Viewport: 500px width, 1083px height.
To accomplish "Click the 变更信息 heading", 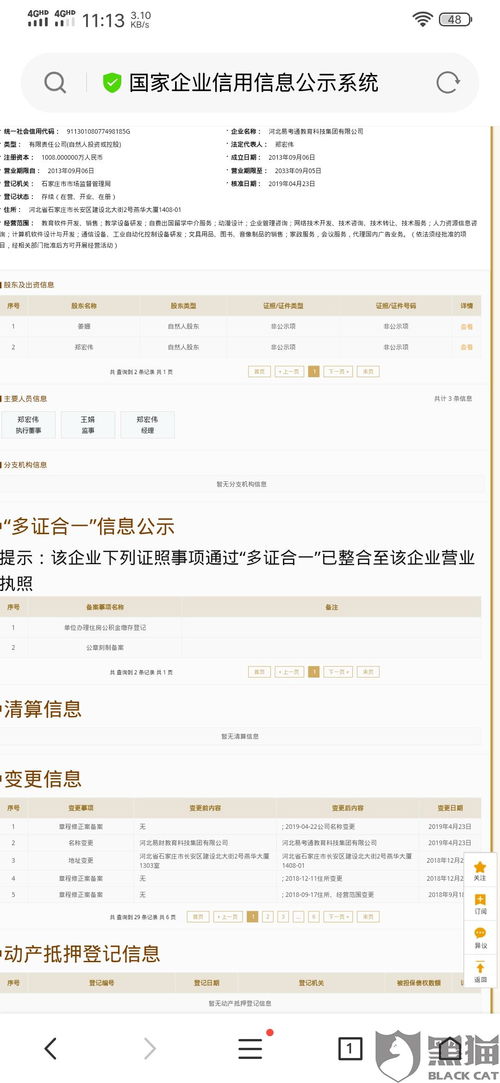I will coord(42,780).
